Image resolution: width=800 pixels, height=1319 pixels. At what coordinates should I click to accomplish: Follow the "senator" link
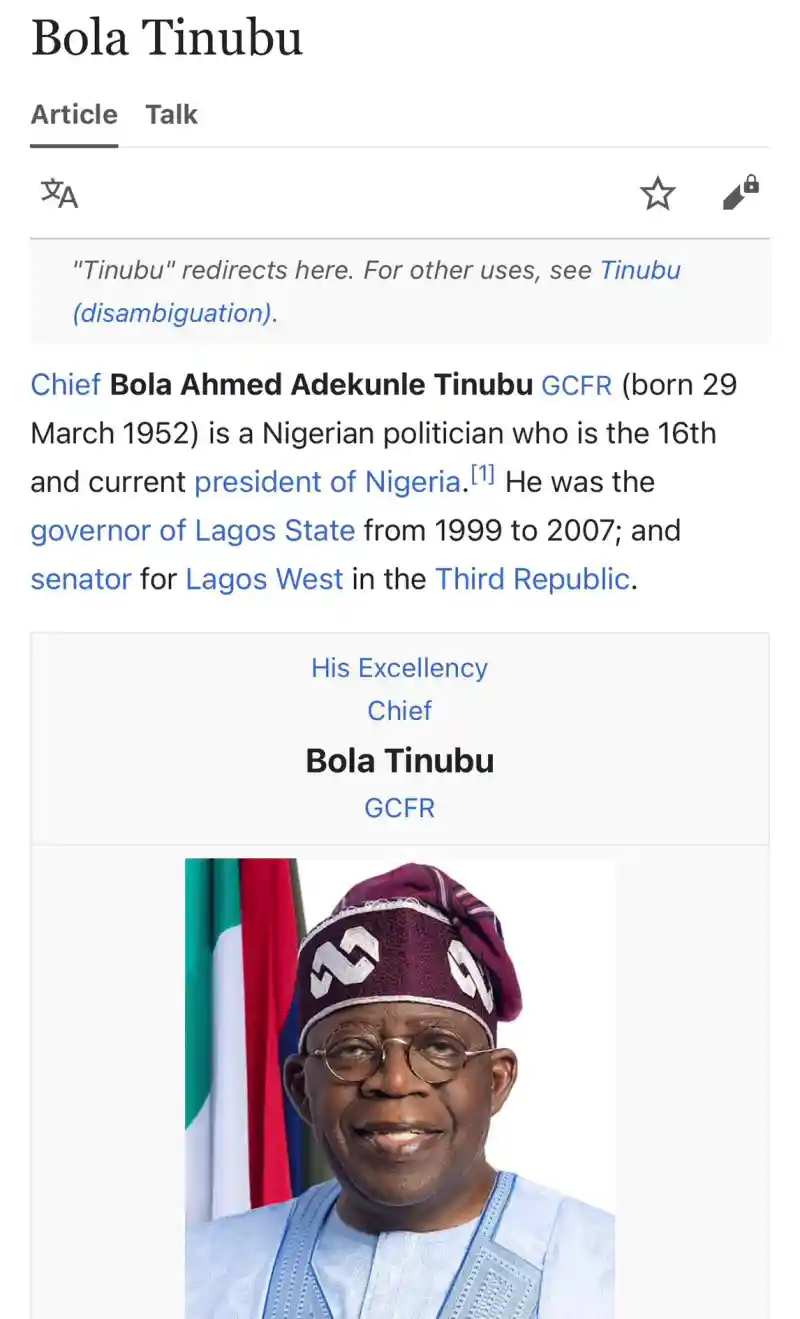click(80, 579)
